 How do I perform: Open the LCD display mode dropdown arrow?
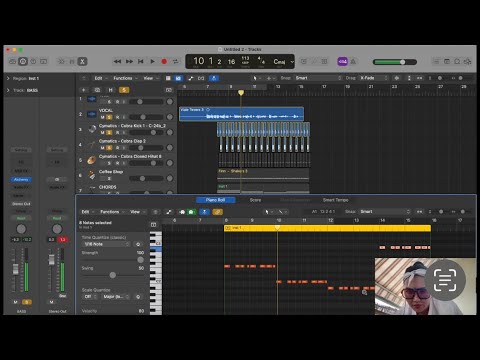click(x=292, y=62)
